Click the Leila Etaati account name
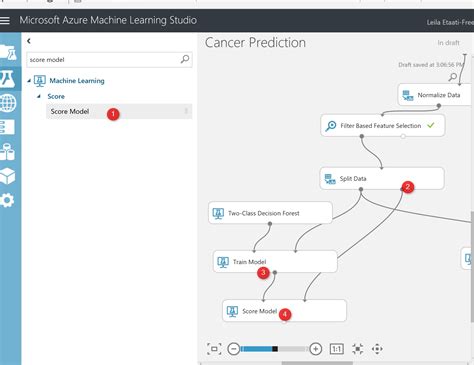 [450, 22]
